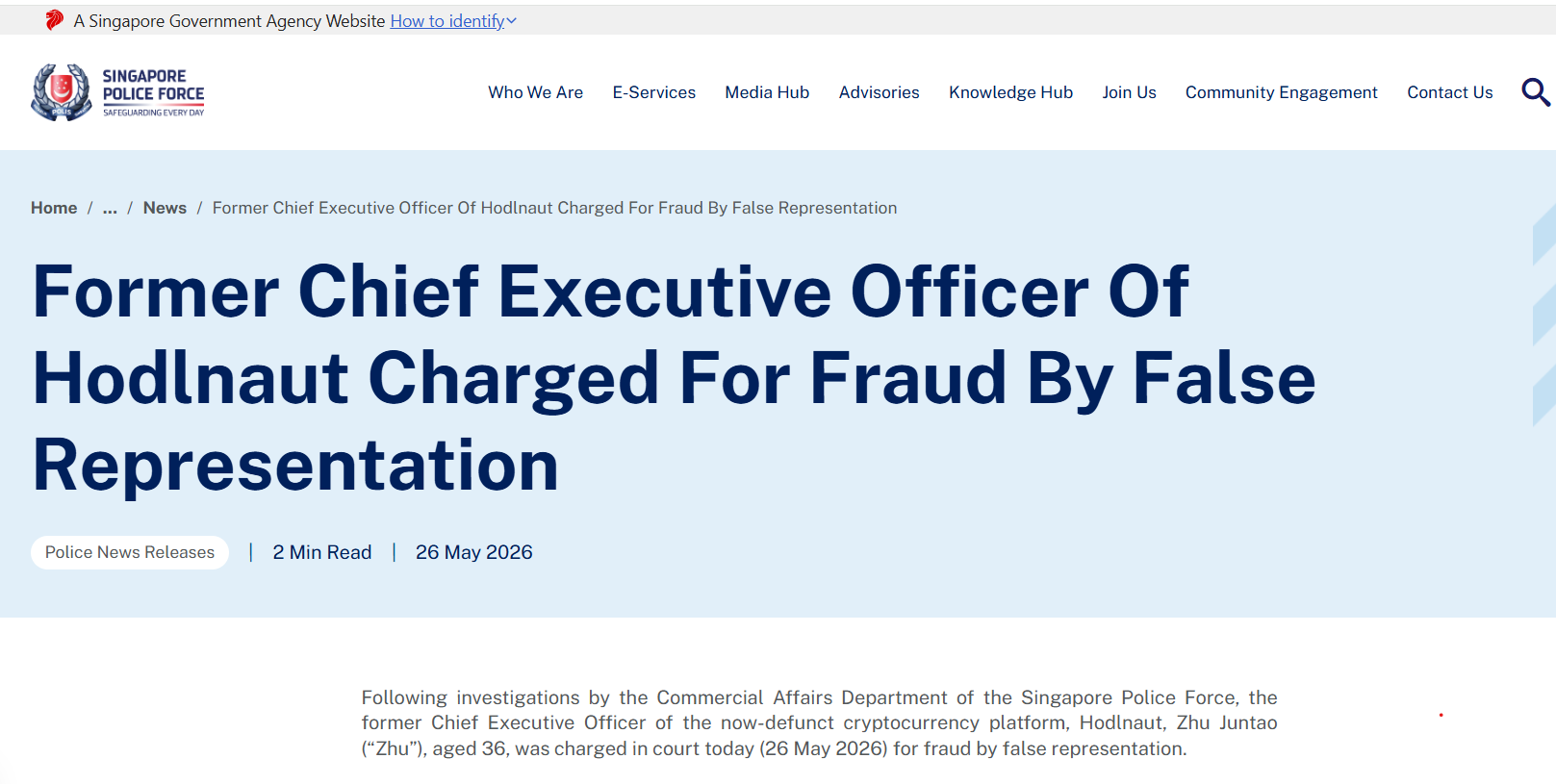Open the Who We Are menu
This screenshot has width=1556, height=784.
535,92
